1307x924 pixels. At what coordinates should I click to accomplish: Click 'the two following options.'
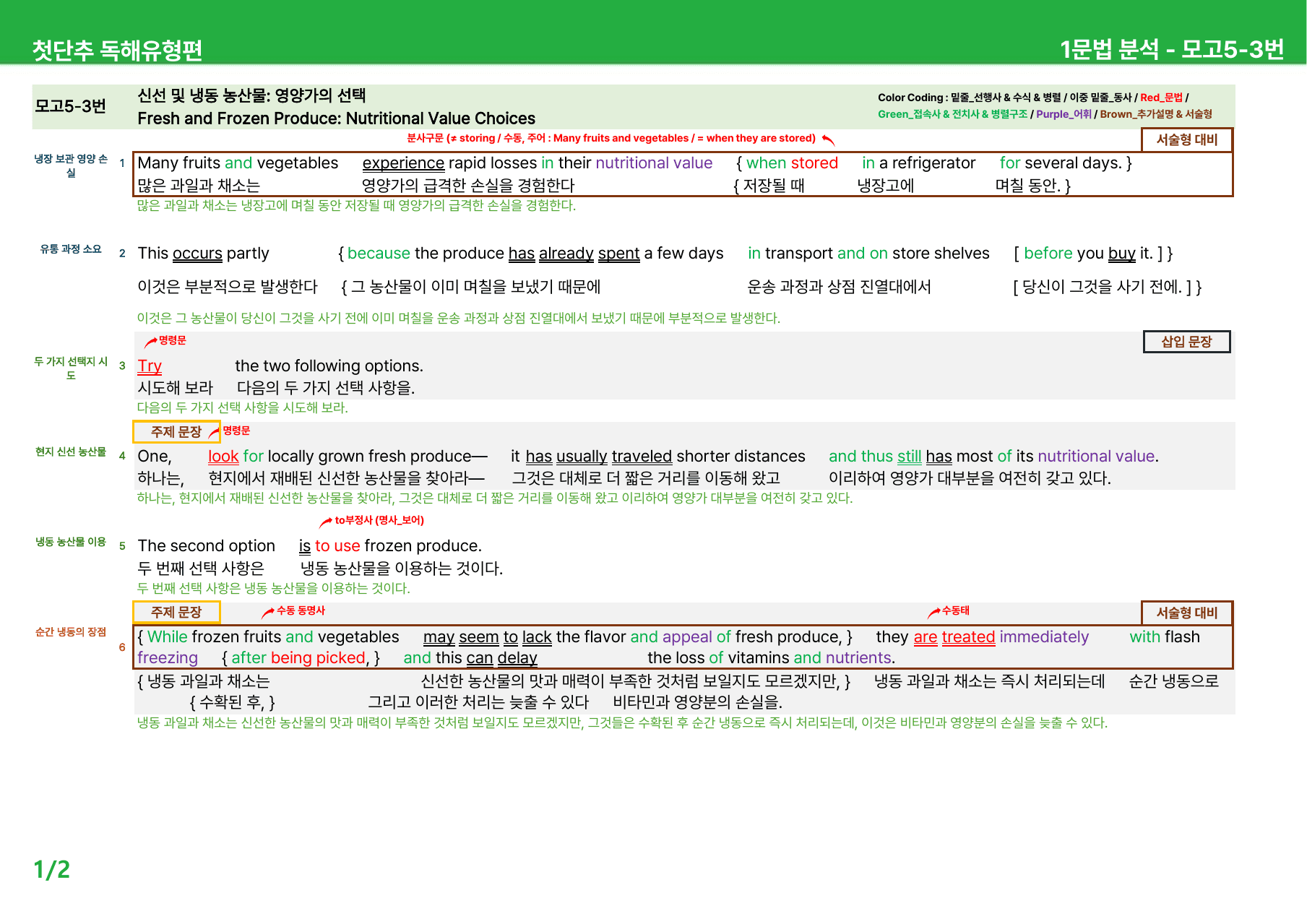[x=329, y=366]
